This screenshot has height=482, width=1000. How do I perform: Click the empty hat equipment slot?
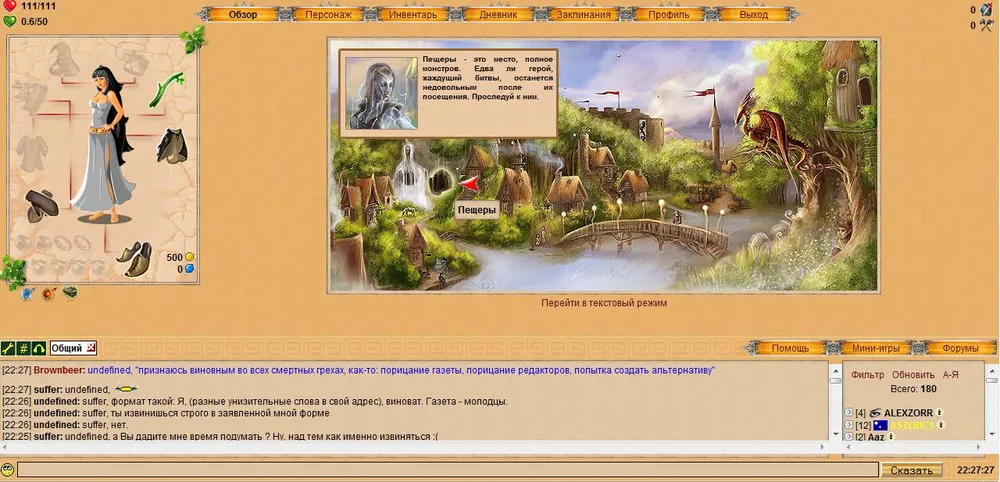64,59
